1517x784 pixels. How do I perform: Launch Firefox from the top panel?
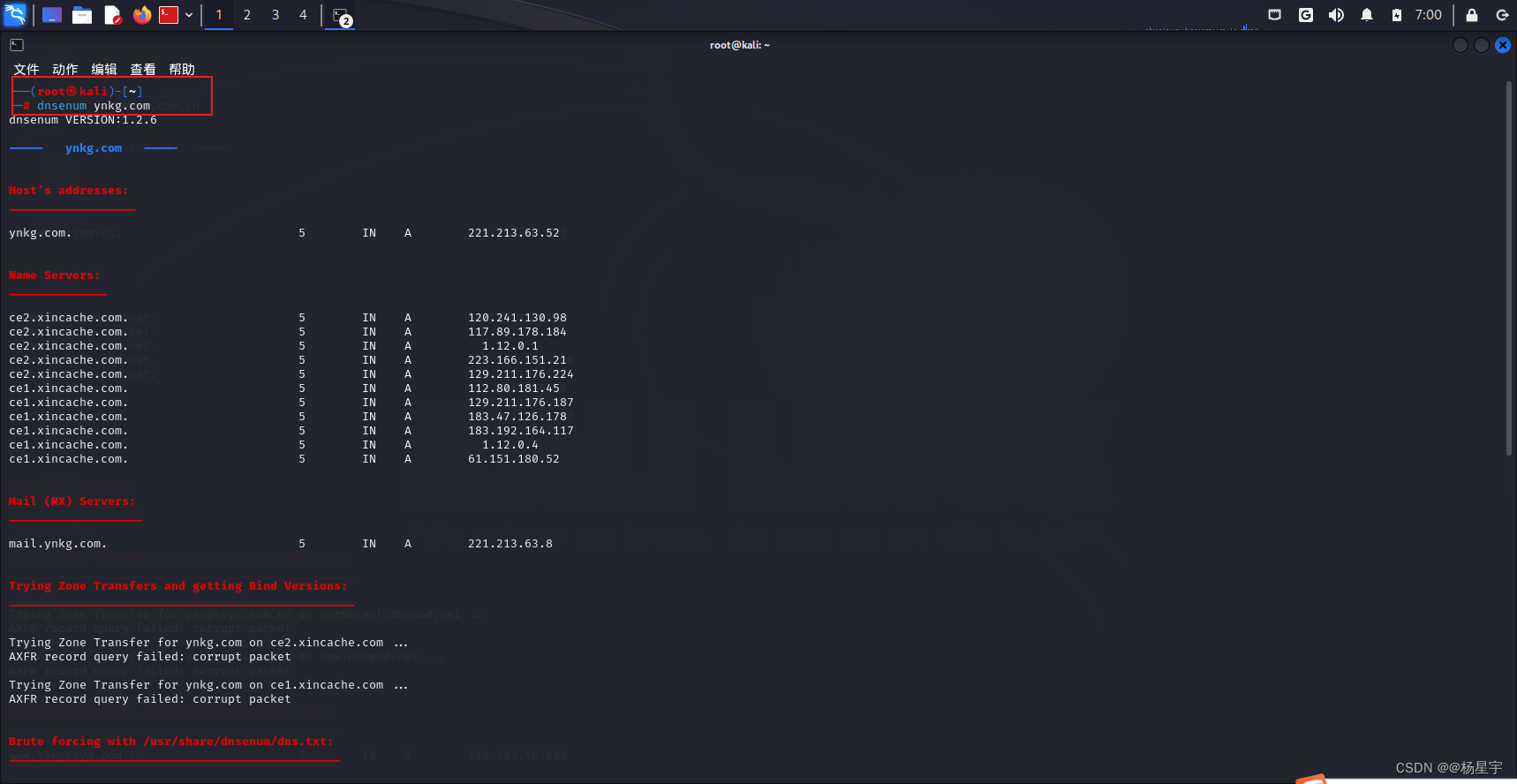pyautogui.click(x=142, y=15)
